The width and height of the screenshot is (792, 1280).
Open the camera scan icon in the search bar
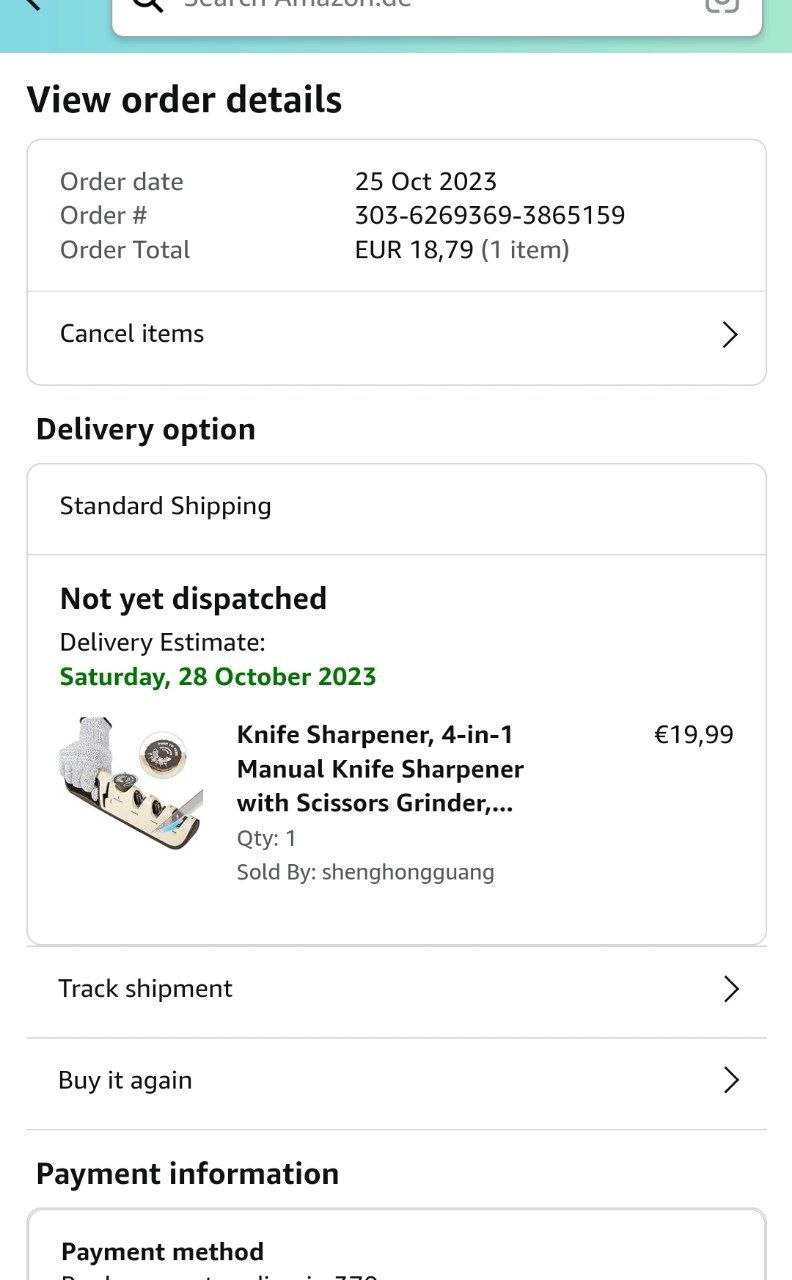point(721,4)
